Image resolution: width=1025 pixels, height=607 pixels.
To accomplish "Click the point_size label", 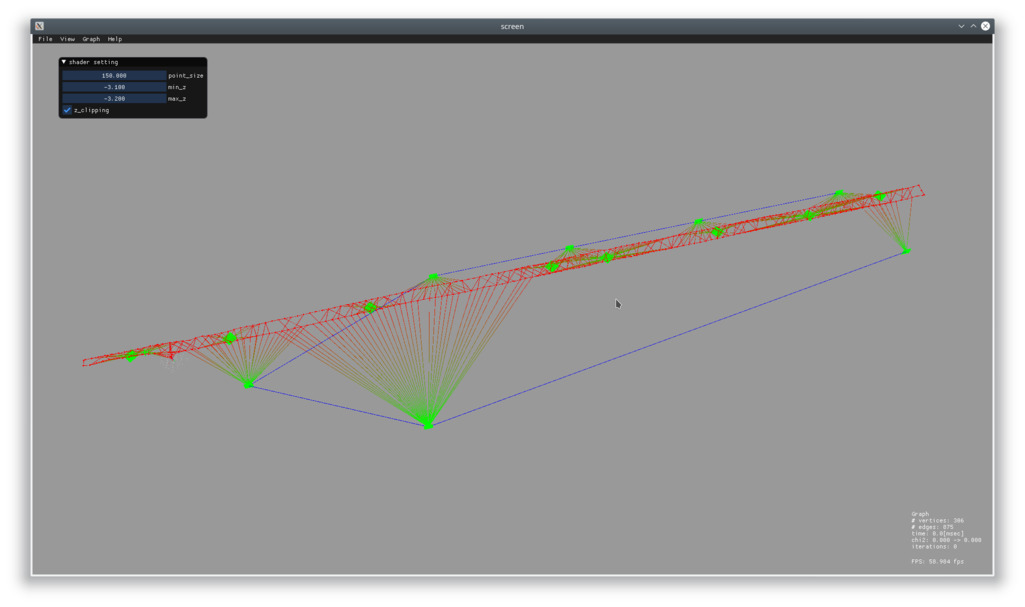I will 186,76.
